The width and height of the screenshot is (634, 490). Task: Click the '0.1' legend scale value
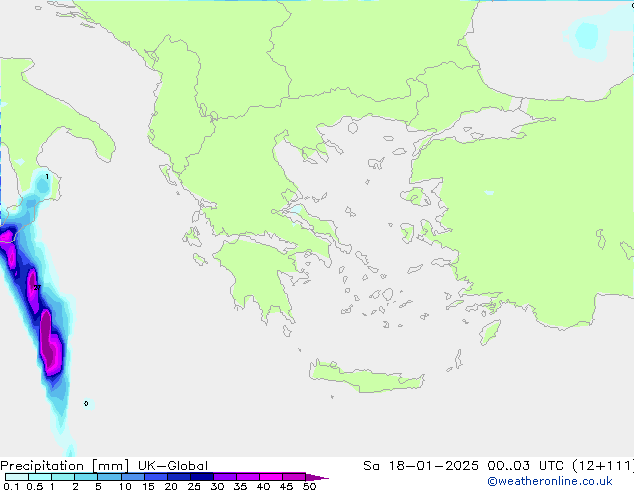11,486
